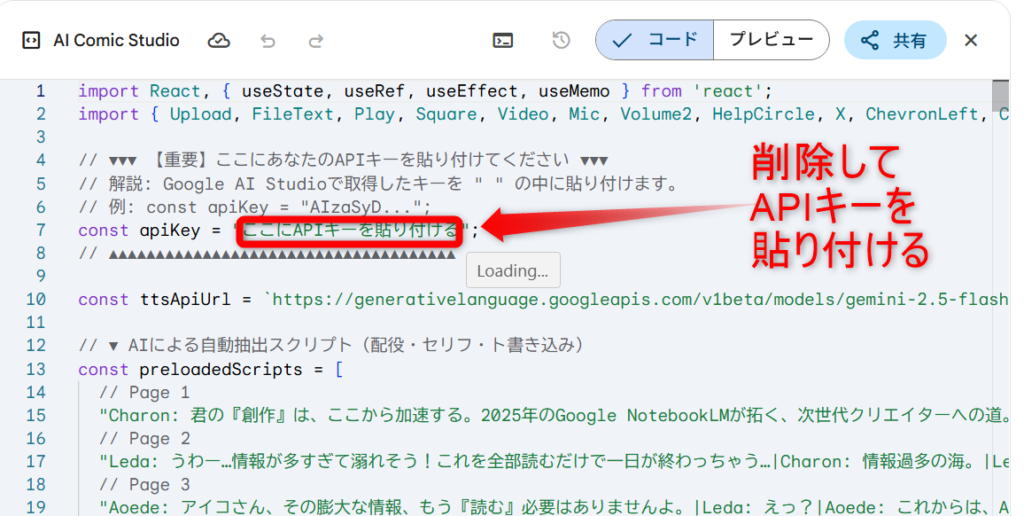
Task: Click line number 14 in the gutter
Action: 35,392
